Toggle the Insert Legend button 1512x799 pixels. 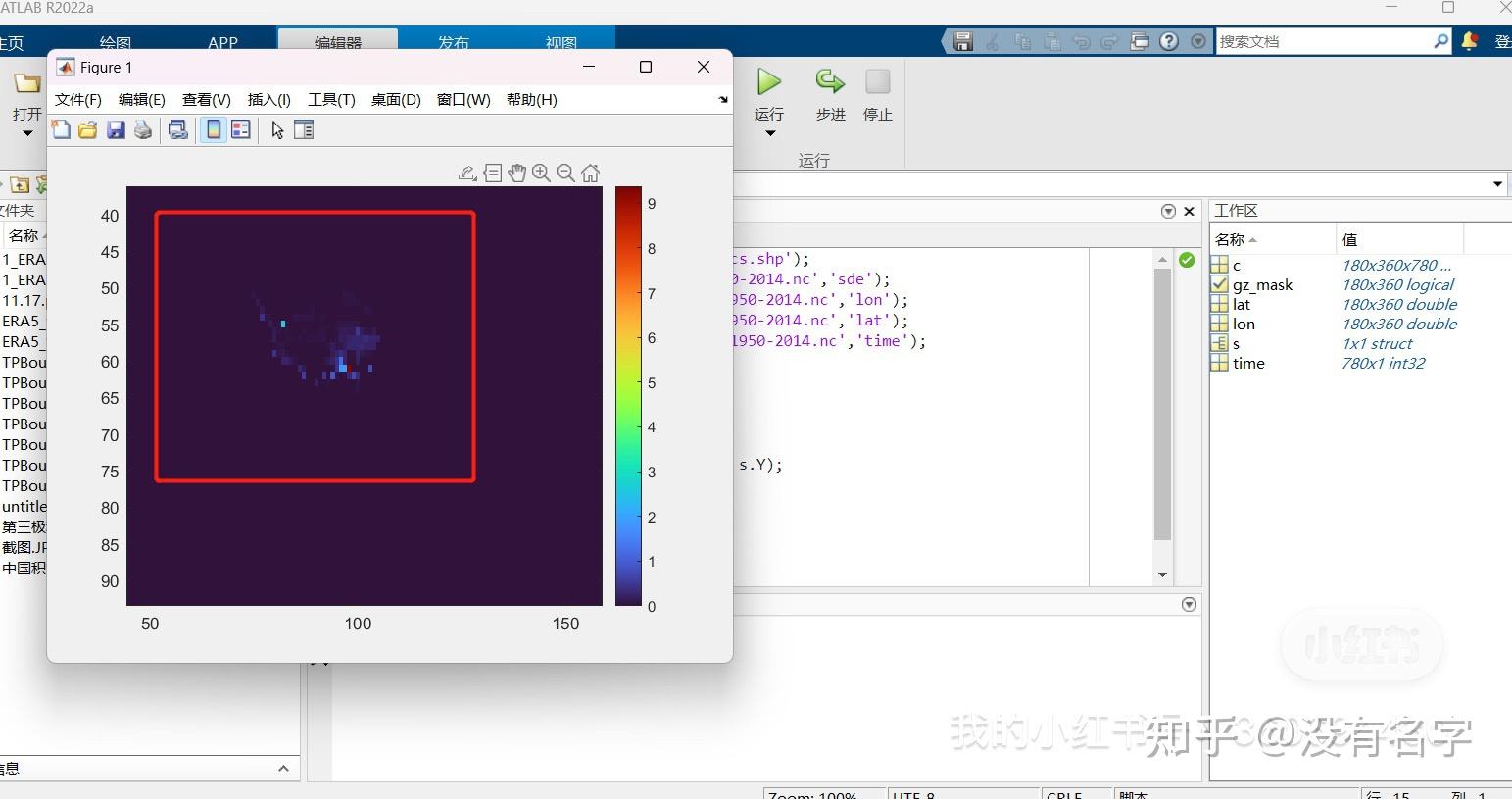coord(240,129)
